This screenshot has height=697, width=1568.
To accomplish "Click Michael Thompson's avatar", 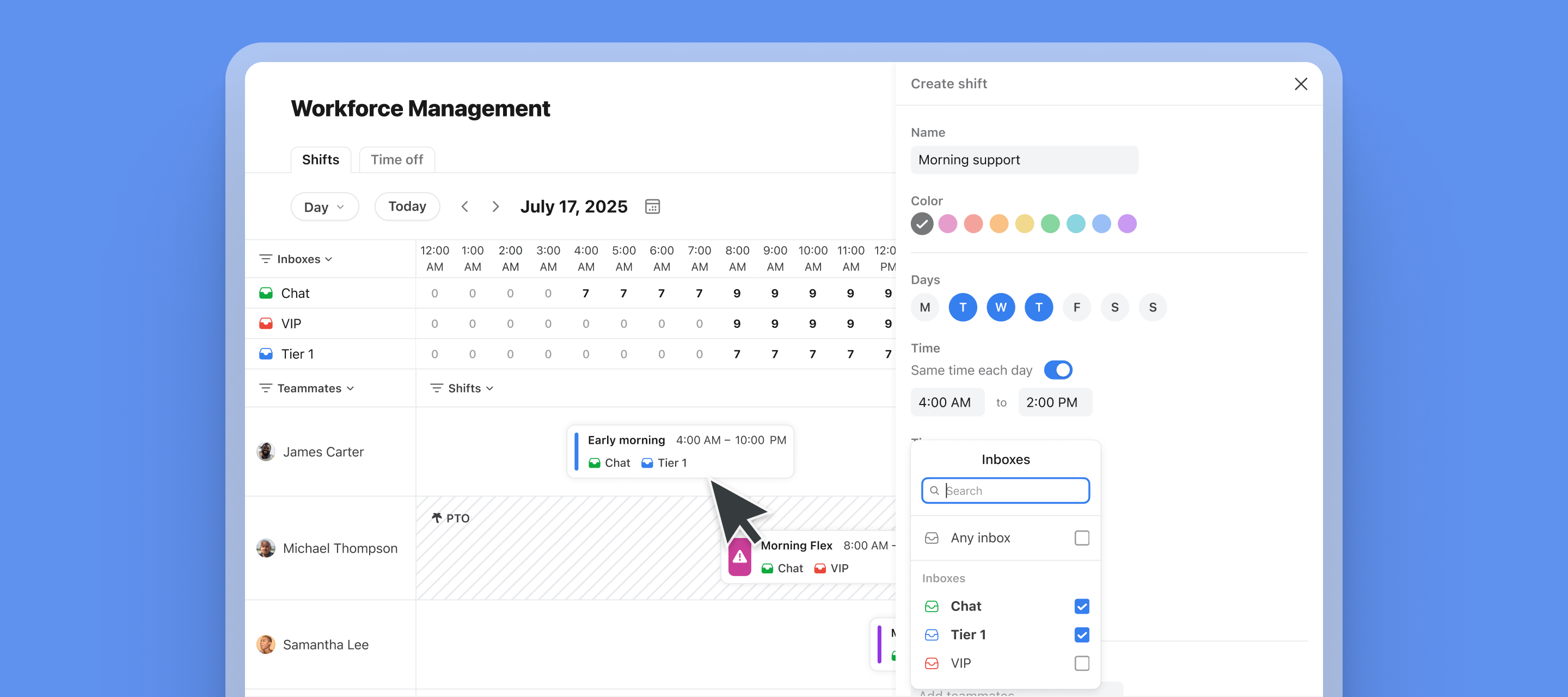I will click(265, 548).
